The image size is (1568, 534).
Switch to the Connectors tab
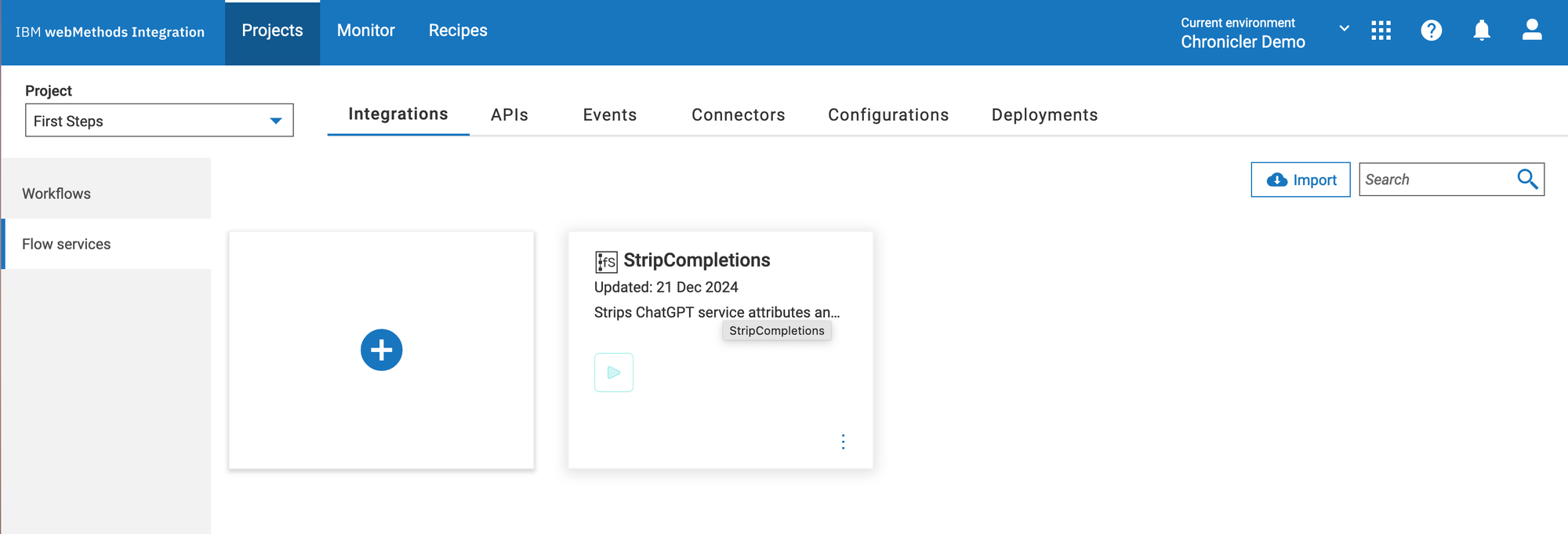[x=738, y=115]
